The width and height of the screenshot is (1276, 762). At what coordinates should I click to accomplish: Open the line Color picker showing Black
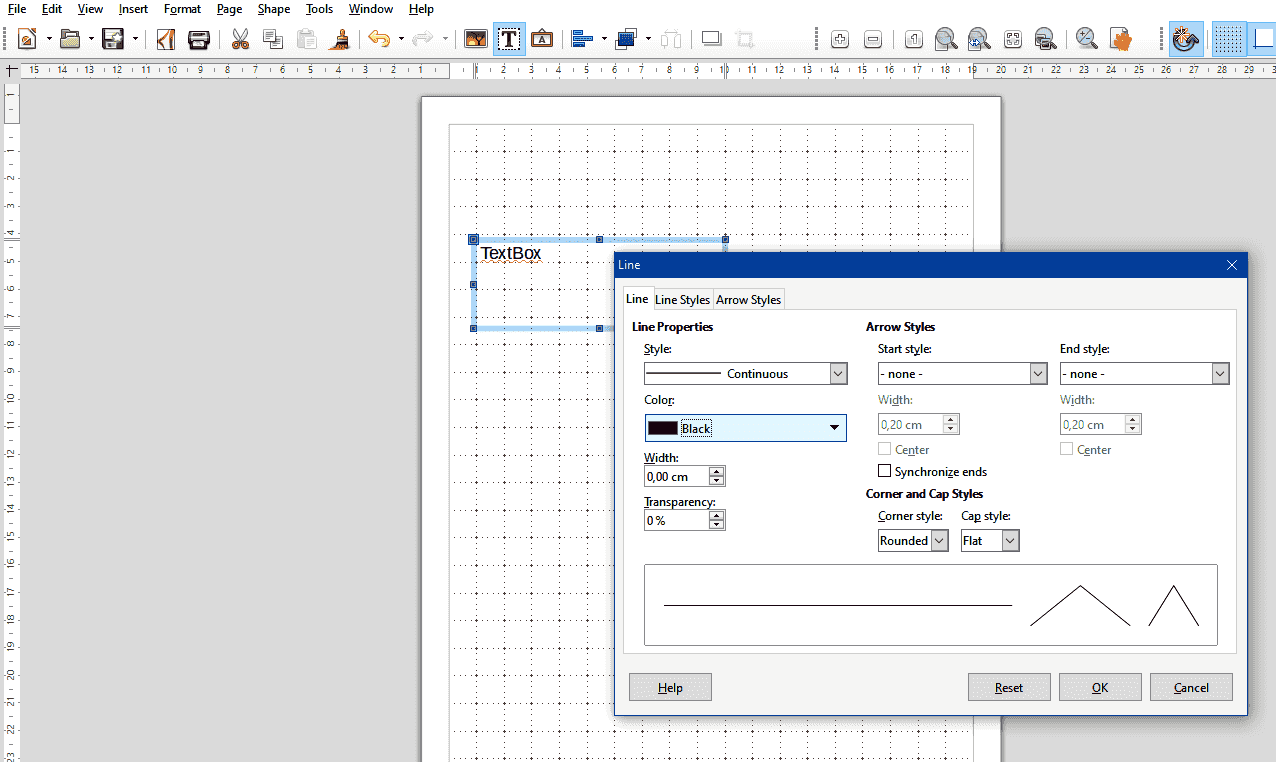(x=833, y=428)
